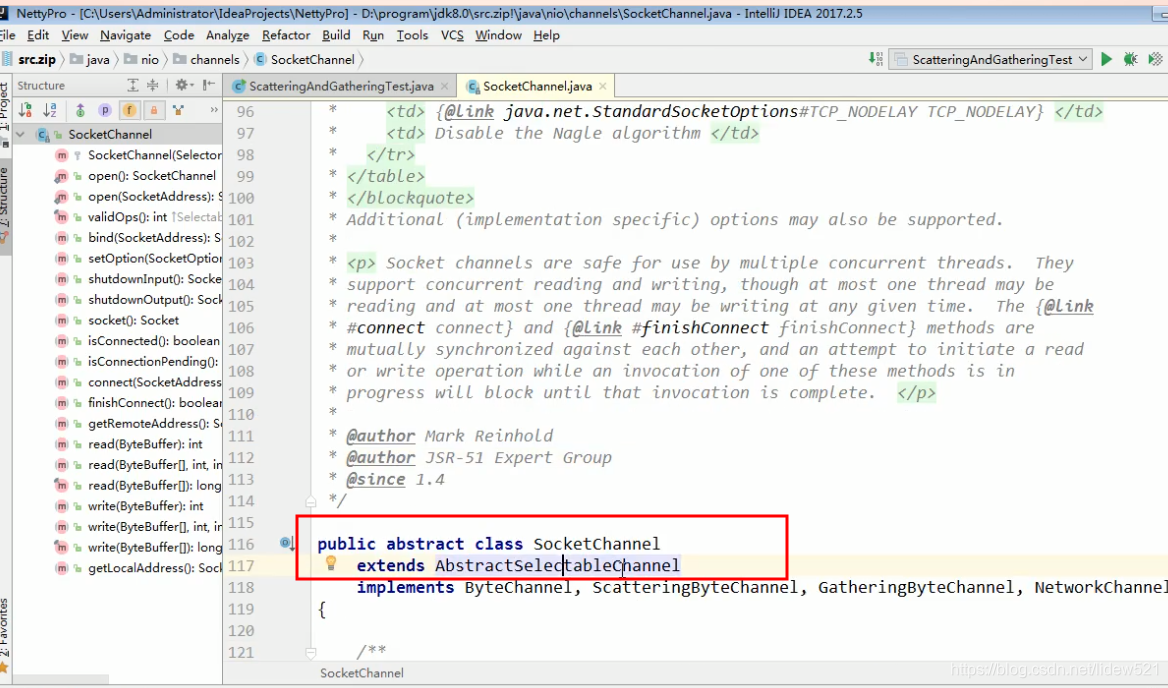Image resolution: width=1168 pixels, height=688 pixels.
Task: Click src.zip breadcrumb in navigation bar
Action: (29, 60)
